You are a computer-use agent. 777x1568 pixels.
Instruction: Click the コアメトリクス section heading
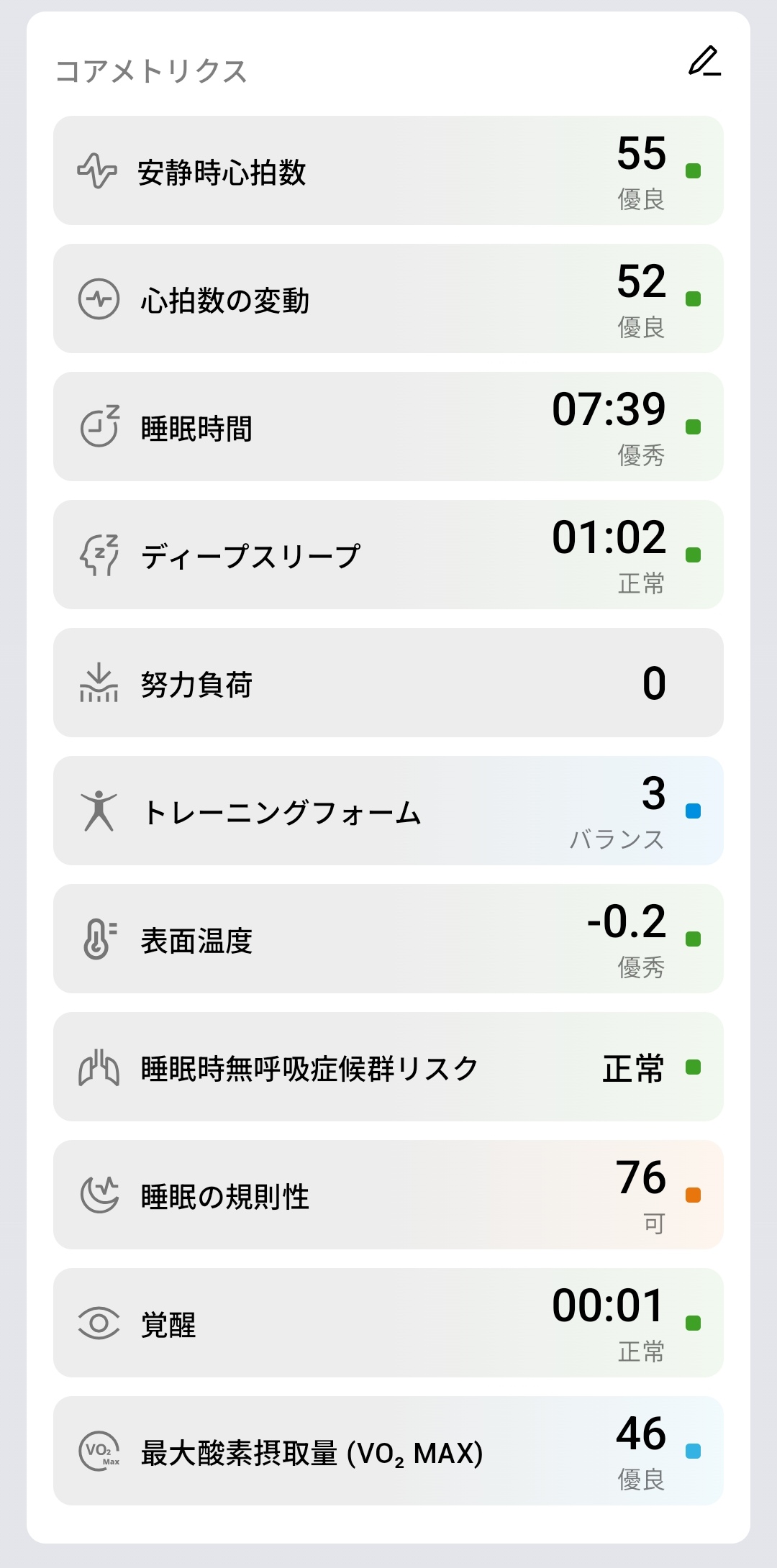(151, 71)
